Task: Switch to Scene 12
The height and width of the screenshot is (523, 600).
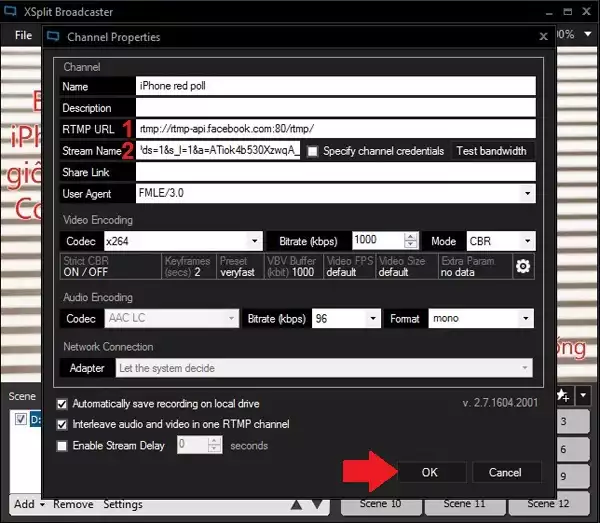Action: [x=548, y=506]
